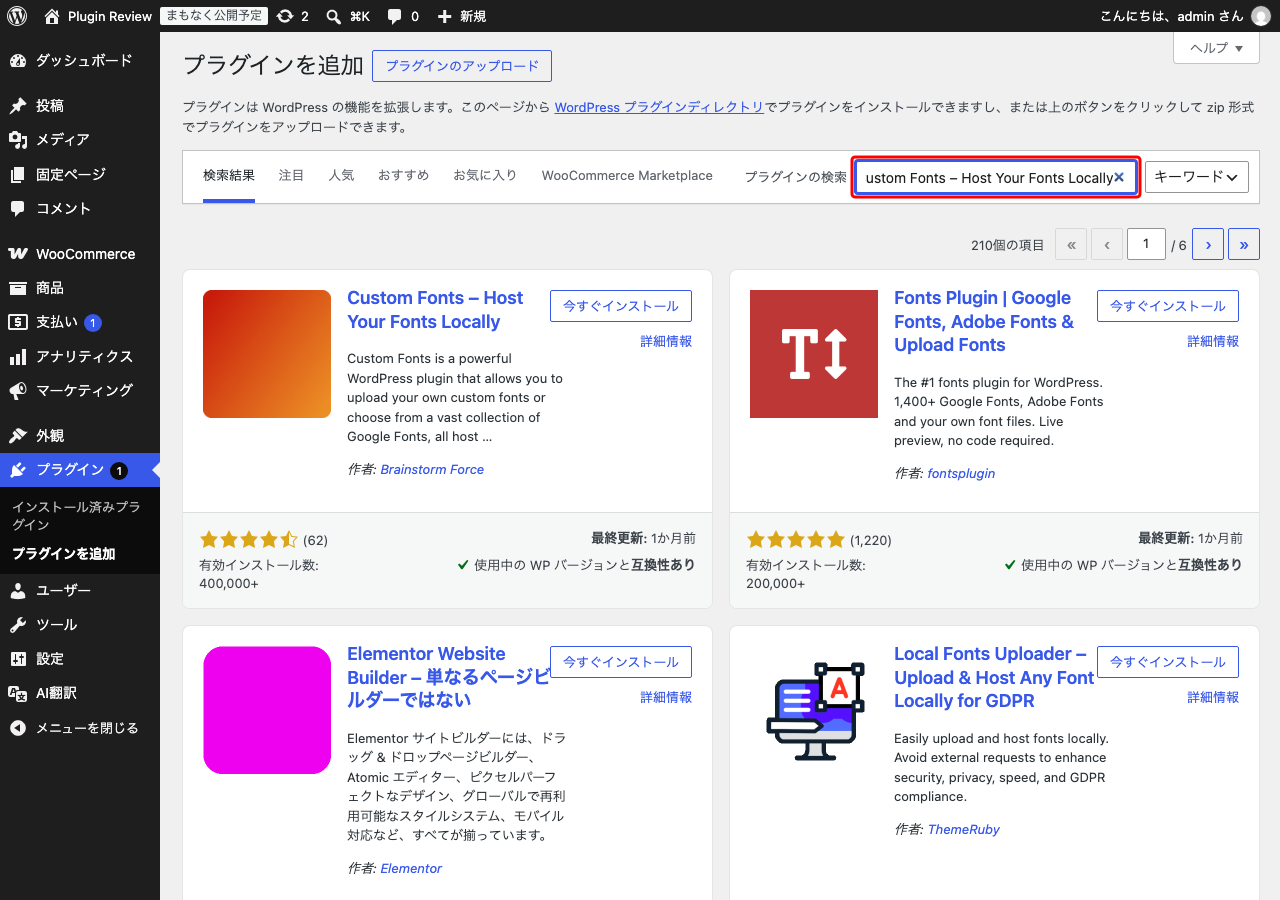Open 投稿 posts menu
This screenshot has width=1280, height=900.
(x=80, y=105)
